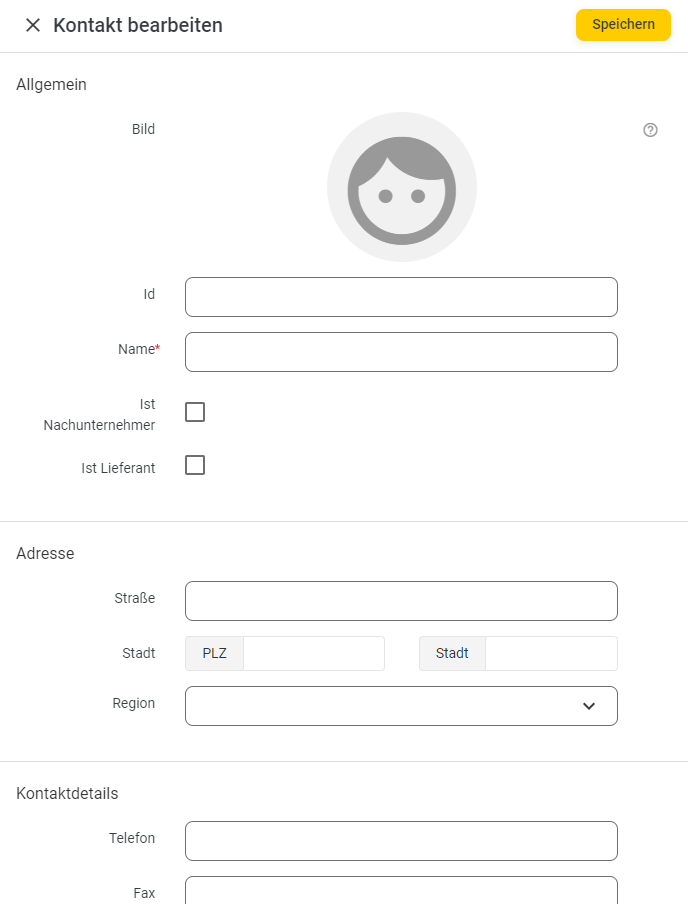Click the Allgemein section heading
Image resolution: width=688 pixels, height=904 pixels.
(x=51, y=84)
